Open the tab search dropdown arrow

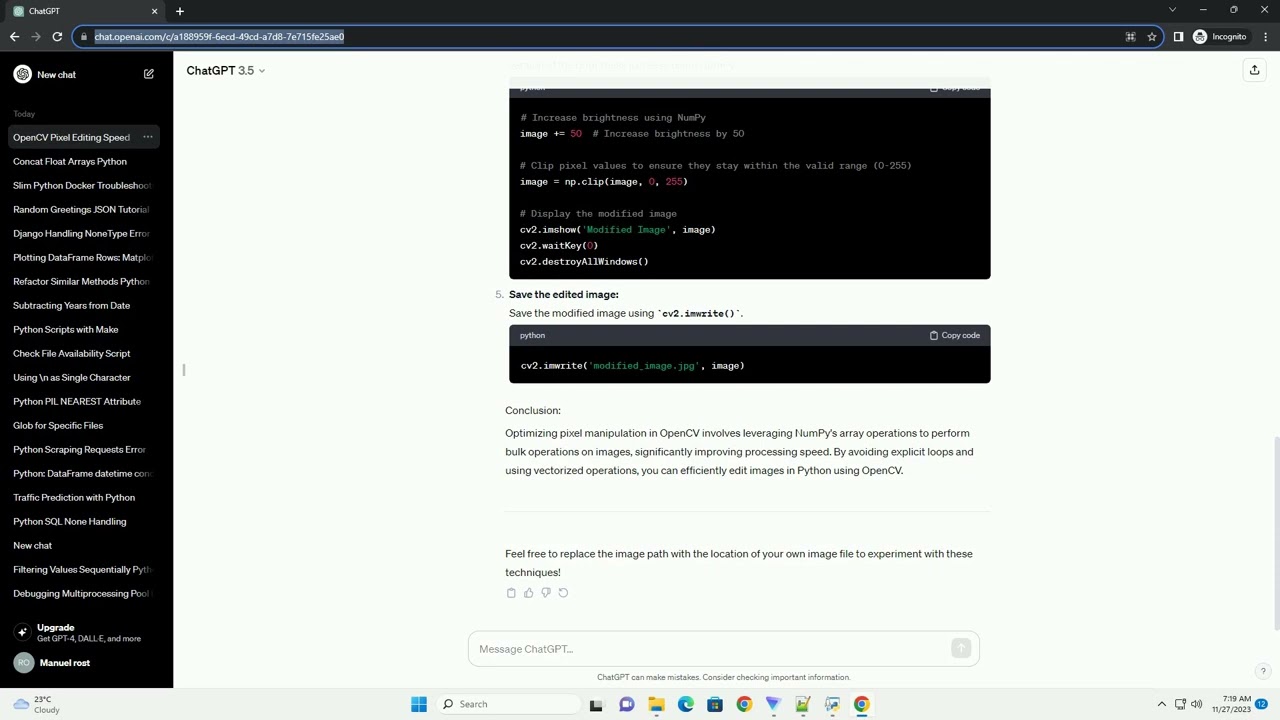(1172, 10)
